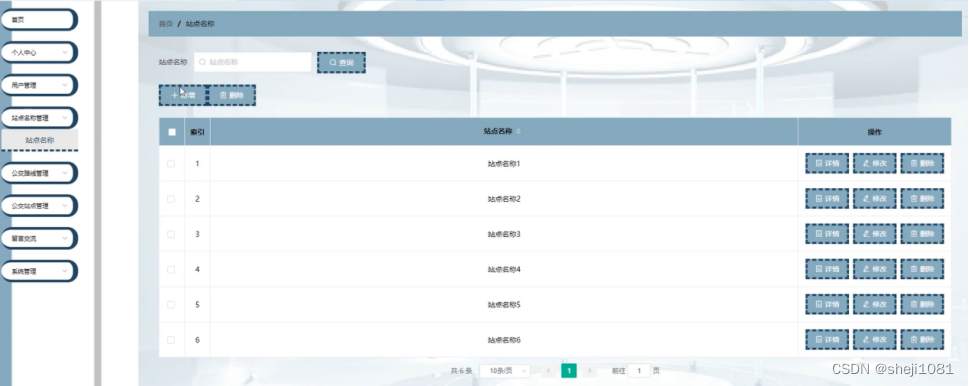This screenshot has width=969, height=386.
Task: Select the 站点名称 submenu item in sidebar
Action: 40,140
